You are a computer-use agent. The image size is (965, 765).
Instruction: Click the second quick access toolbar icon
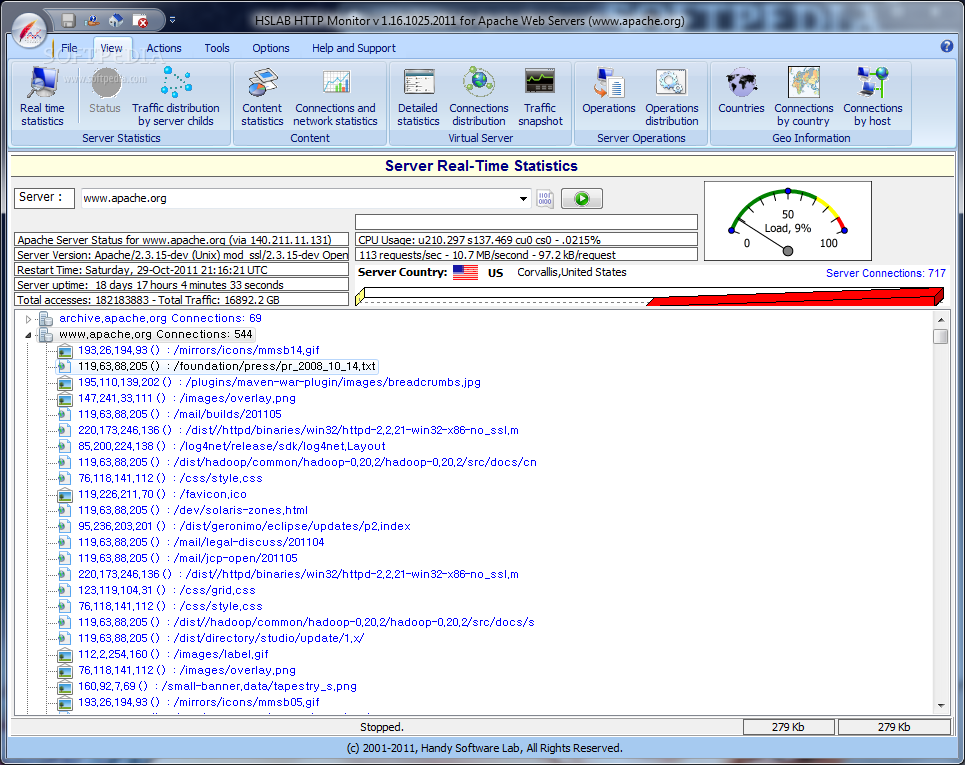coord(92,21)
